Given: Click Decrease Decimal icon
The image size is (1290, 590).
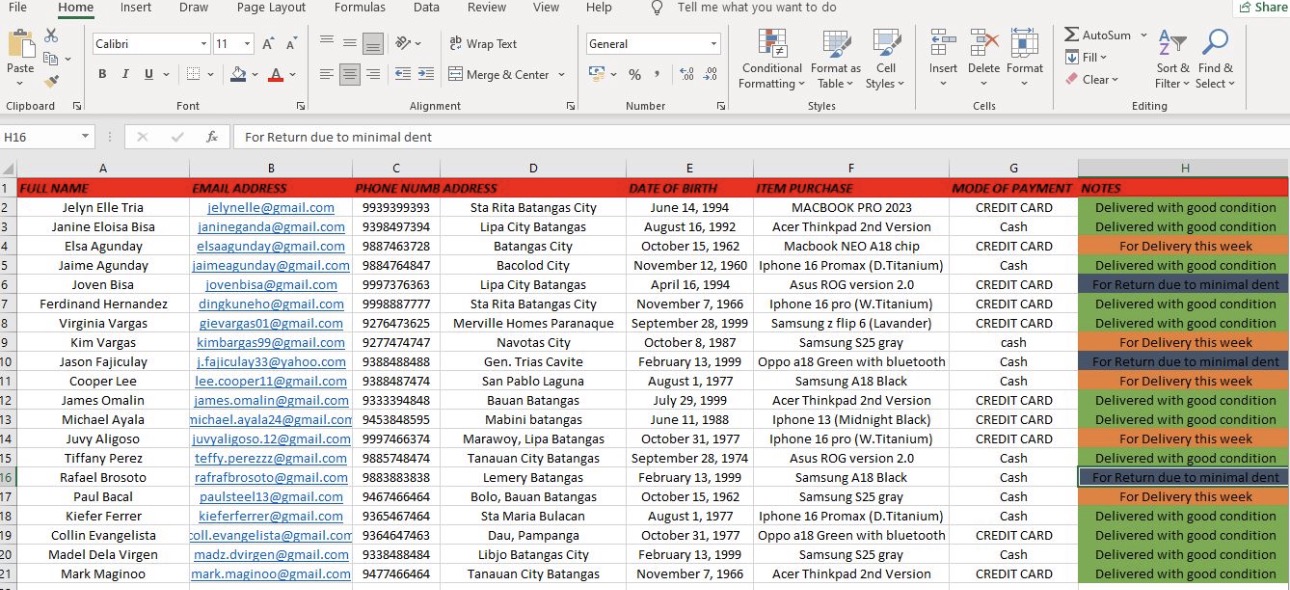Looking at the screenshot, I should 711,74.
